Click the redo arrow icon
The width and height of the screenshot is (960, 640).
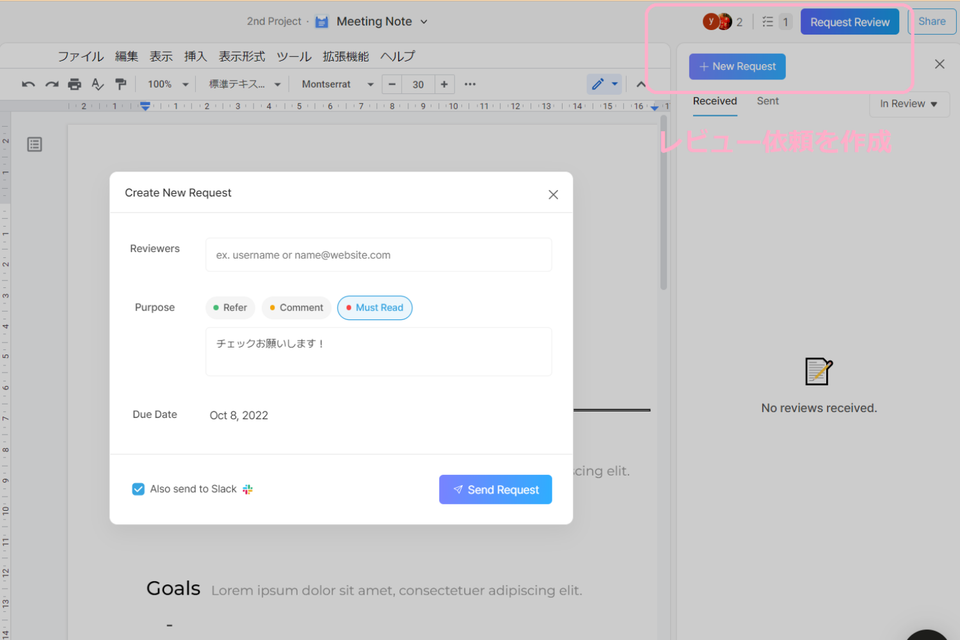(x=51, y=84)
